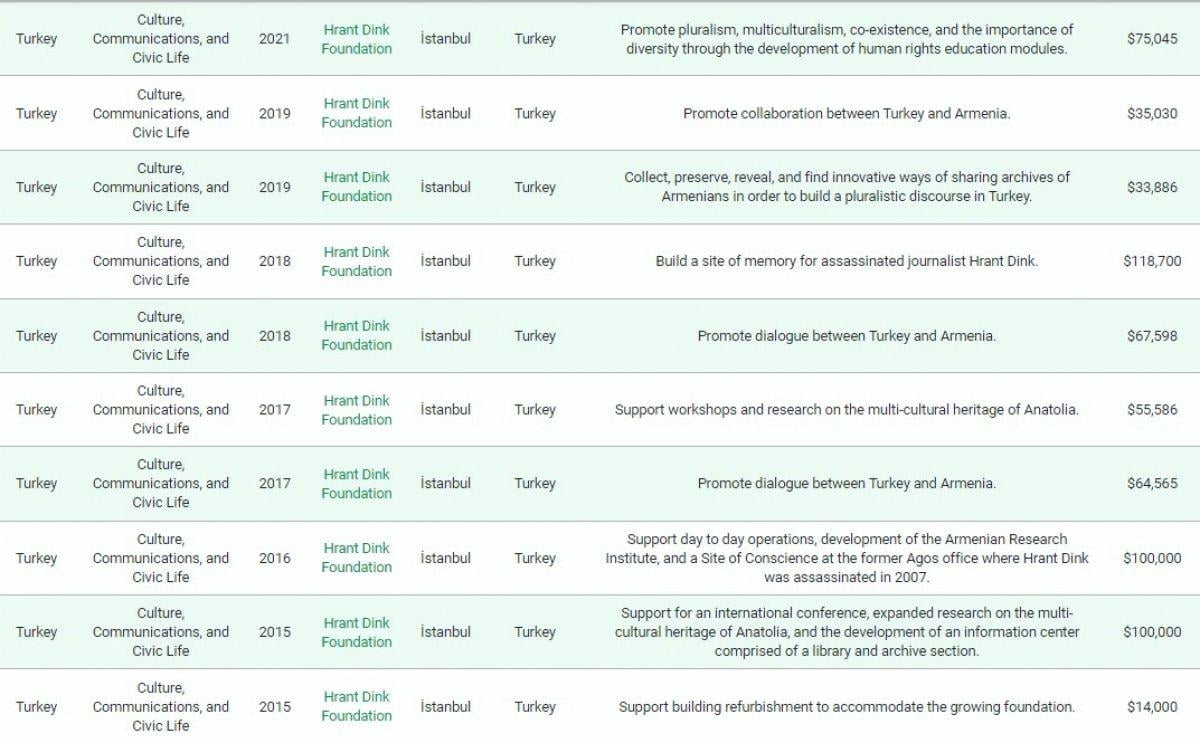Viewport: 1200px width, 743px height.
Task: Open Hrant Dink Foundation link in 2016 row
Action: pyautogui.click(x=356, y=558)
